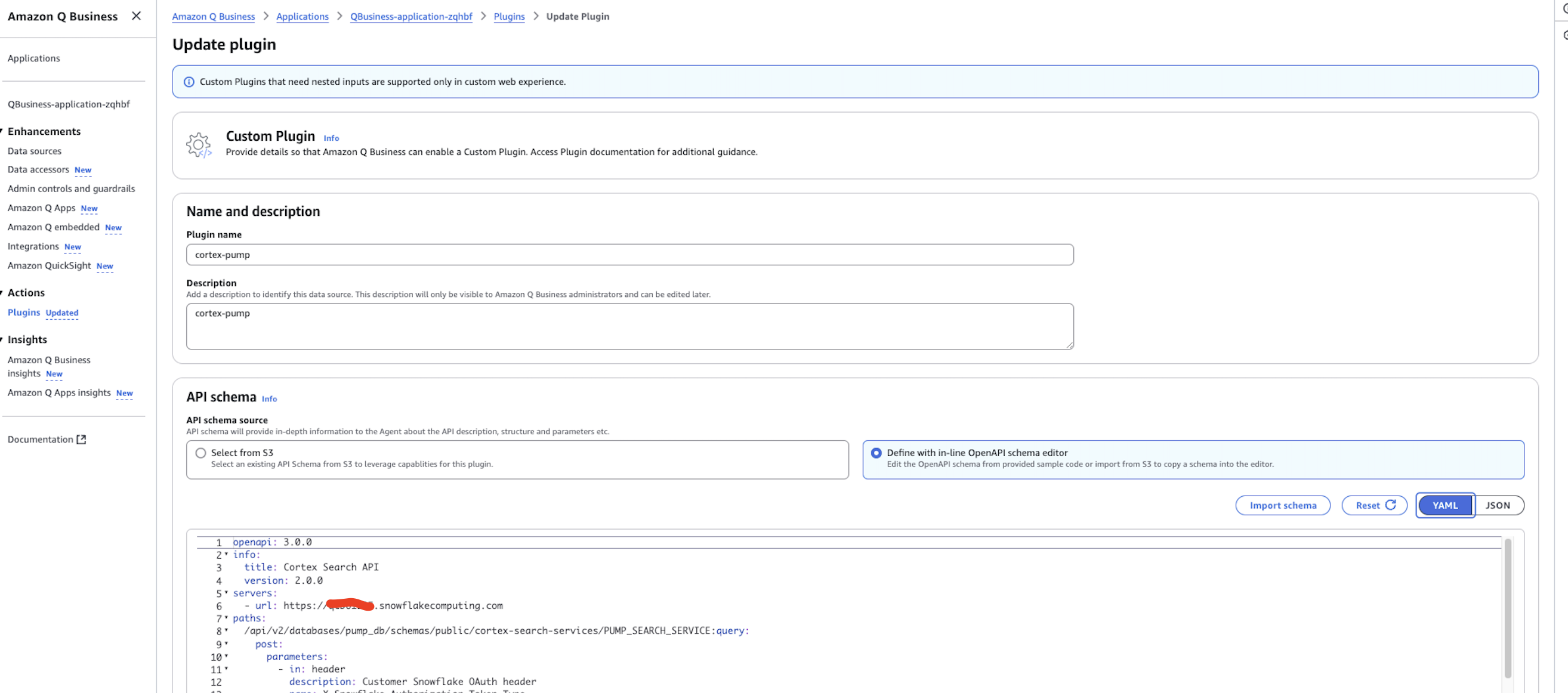Switch schema editor to JSON format
Image resolution: width=1568 pixels, height=693 pixels.
(x=1498, y=505)
